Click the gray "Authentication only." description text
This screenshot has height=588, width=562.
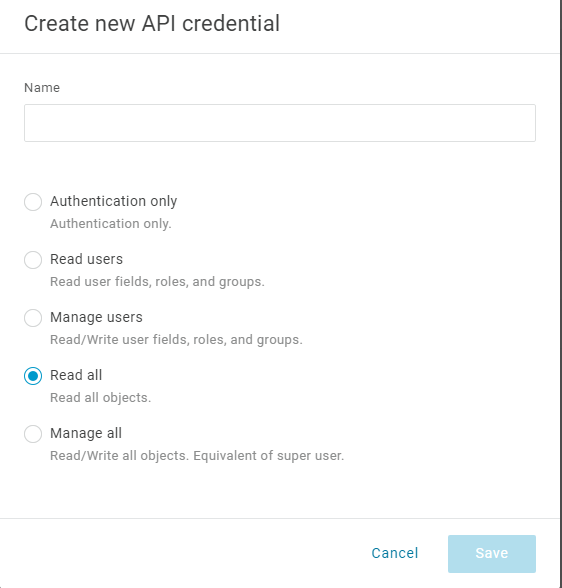click(111, 224)
